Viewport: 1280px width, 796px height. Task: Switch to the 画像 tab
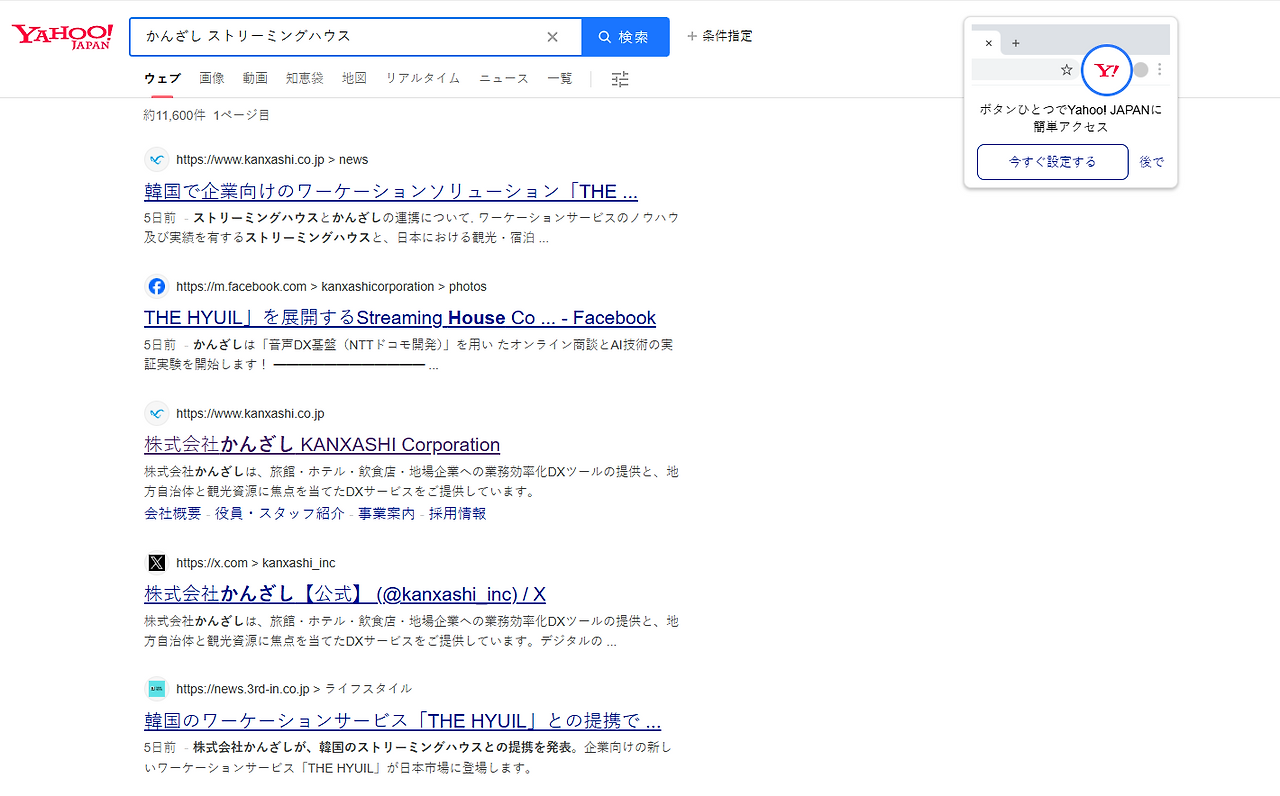point(212,78)
